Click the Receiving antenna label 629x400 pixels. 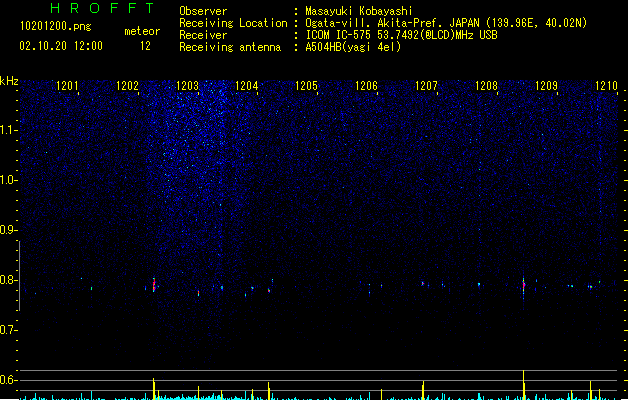pyautogui.click(x=230, y=47)
